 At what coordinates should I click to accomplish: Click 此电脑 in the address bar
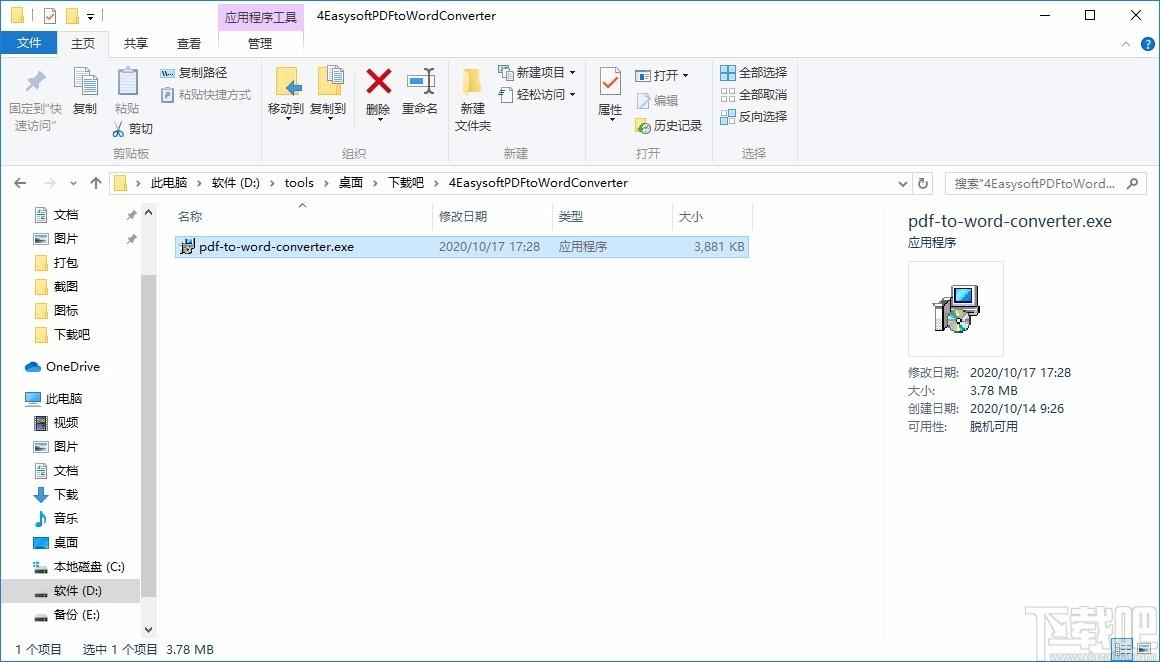(x=169, y=183)
